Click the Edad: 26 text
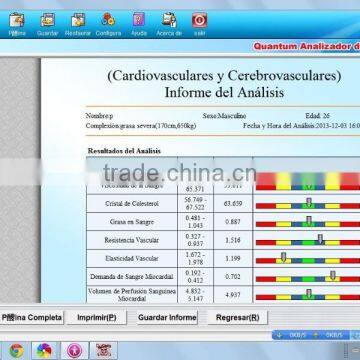Screen dimensions: 360x360 pos(317,116)
